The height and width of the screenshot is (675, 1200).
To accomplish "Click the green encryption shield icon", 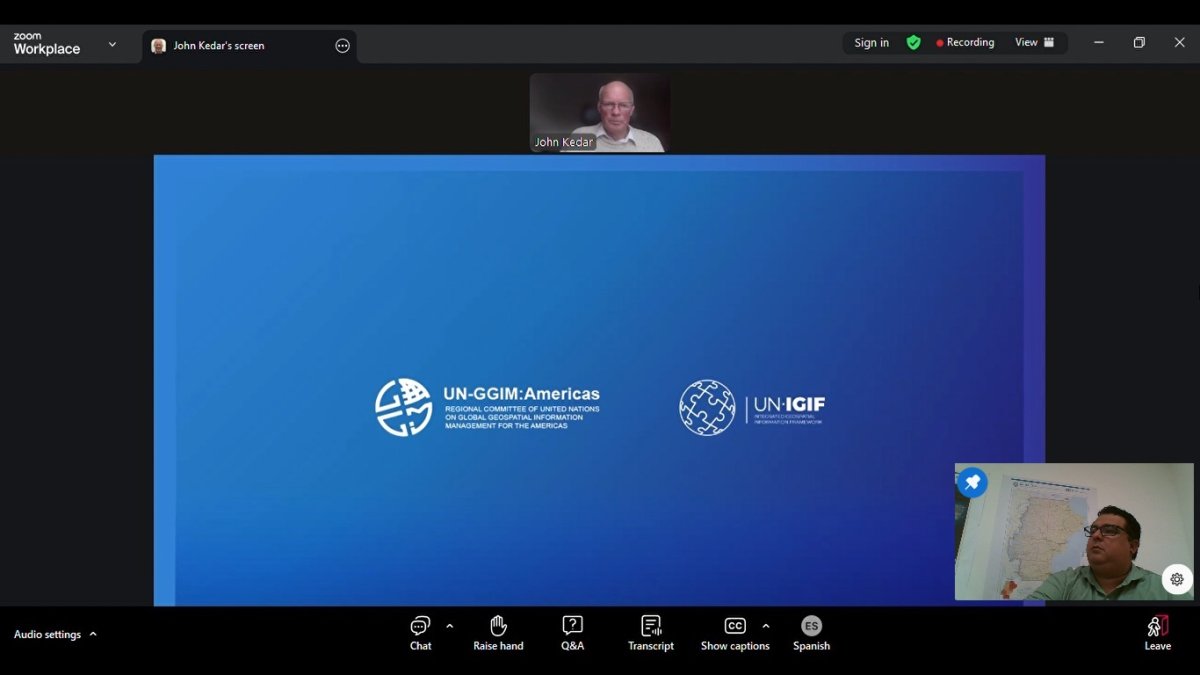I will pos(913,43).
